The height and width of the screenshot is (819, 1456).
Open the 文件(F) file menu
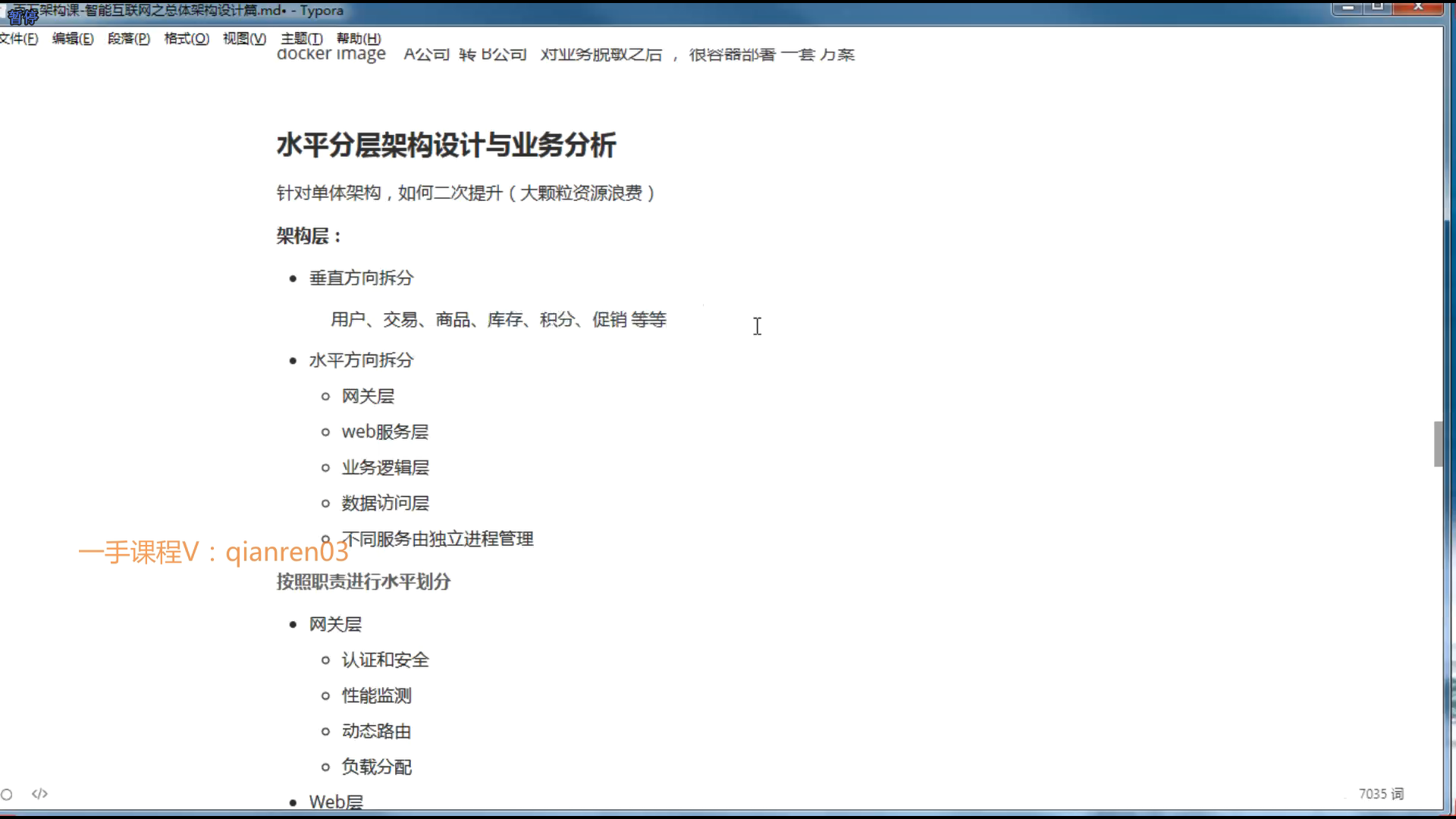18,39
